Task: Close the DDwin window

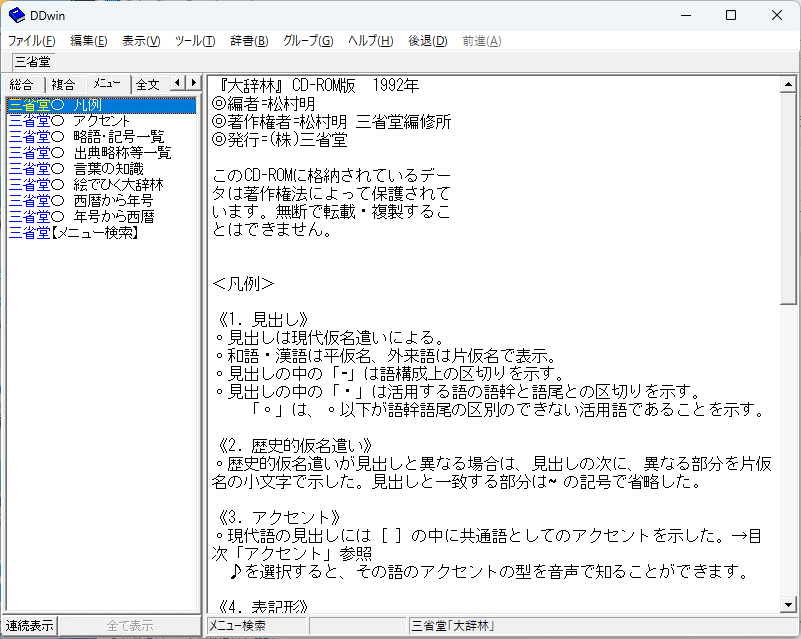Action: (x=776, y=15)
